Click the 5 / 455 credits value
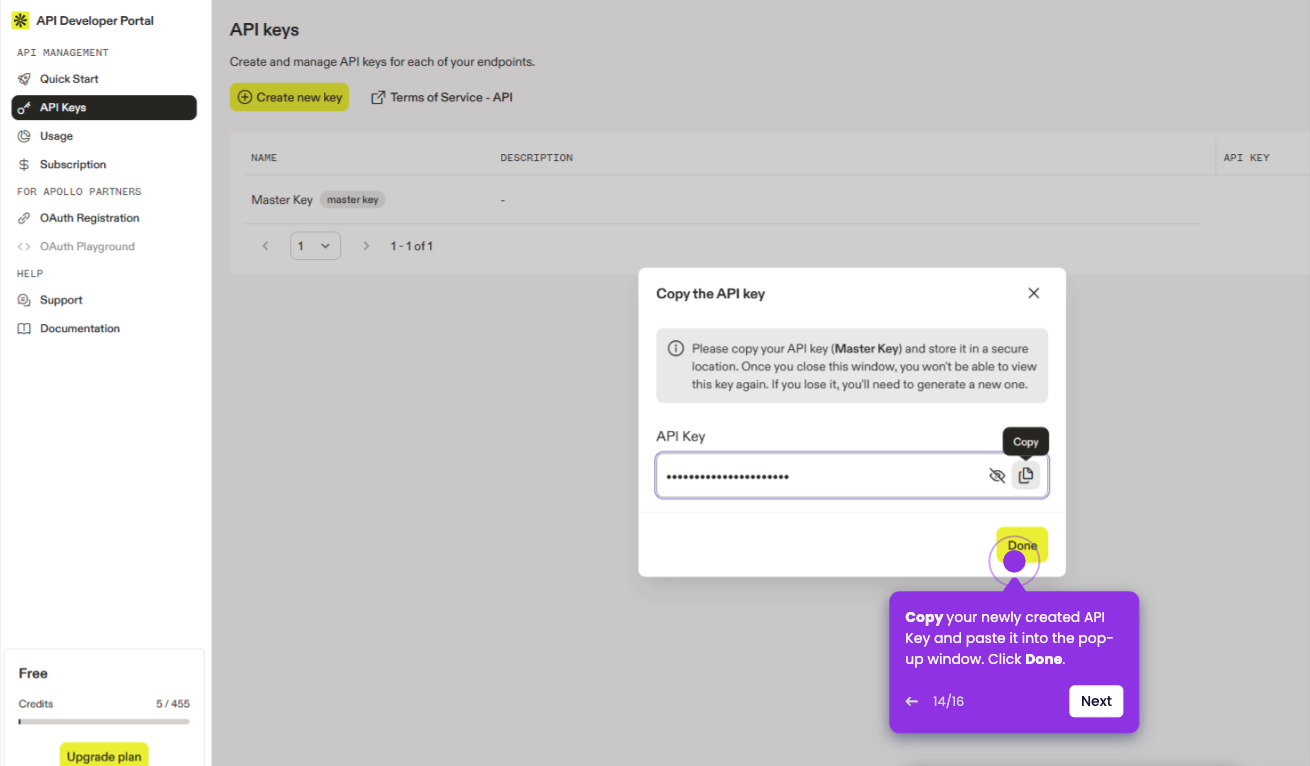 (173, 704)
